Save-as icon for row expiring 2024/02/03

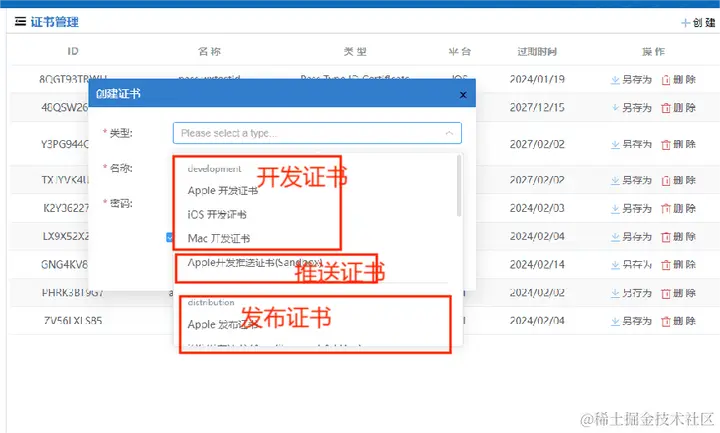[615, 209]
